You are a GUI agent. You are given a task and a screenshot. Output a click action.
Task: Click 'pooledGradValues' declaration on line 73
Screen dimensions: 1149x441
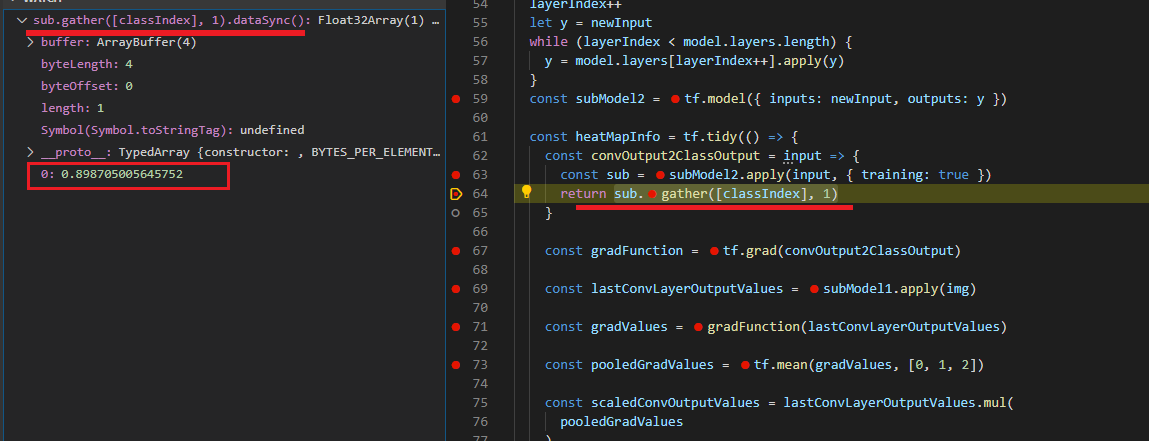(652, 366)
